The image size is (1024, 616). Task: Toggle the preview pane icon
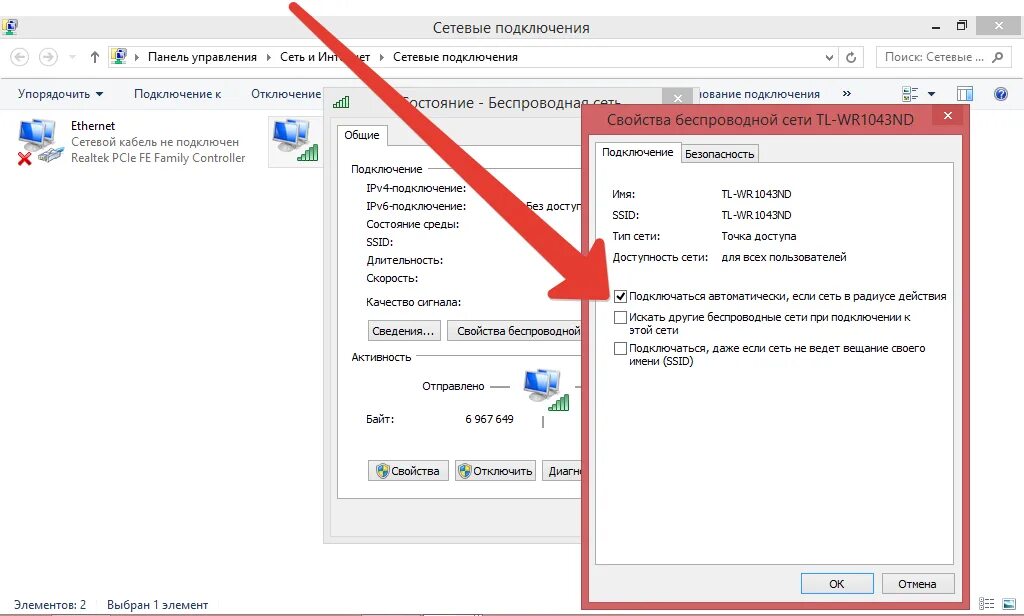(965, 94)
